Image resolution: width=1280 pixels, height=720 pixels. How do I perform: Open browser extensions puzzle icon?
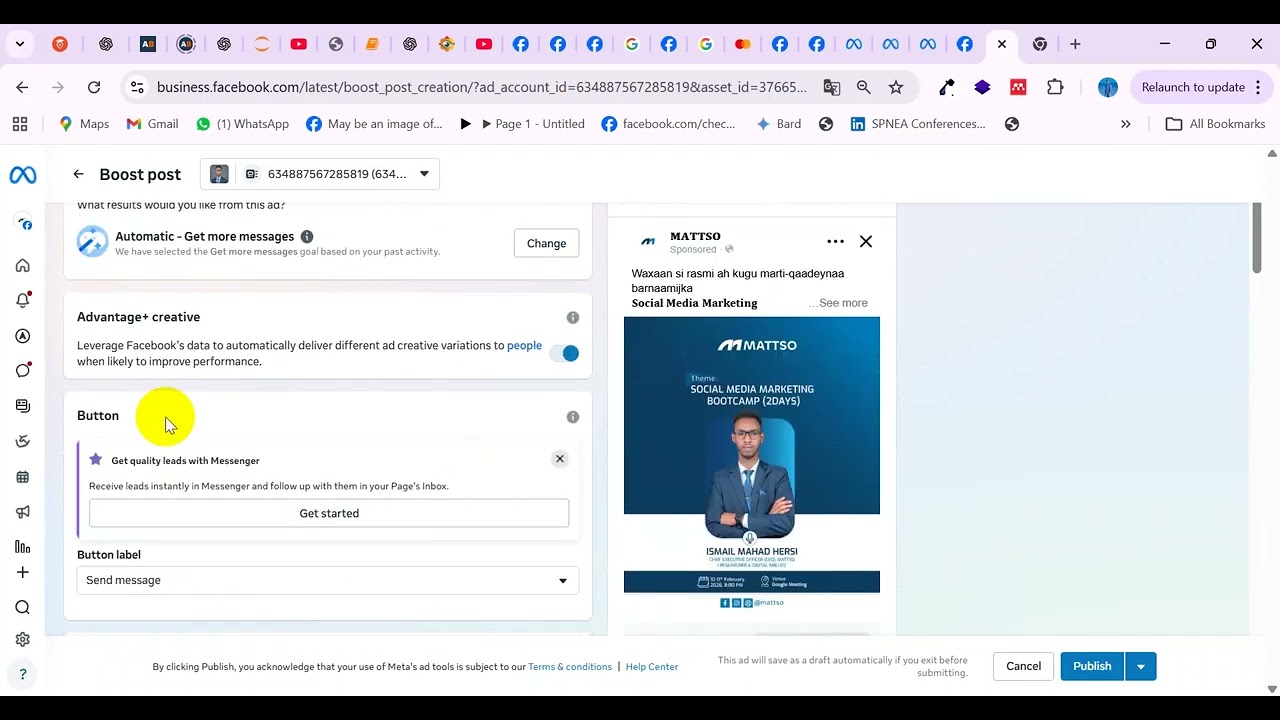click(x=1055, y=87)
